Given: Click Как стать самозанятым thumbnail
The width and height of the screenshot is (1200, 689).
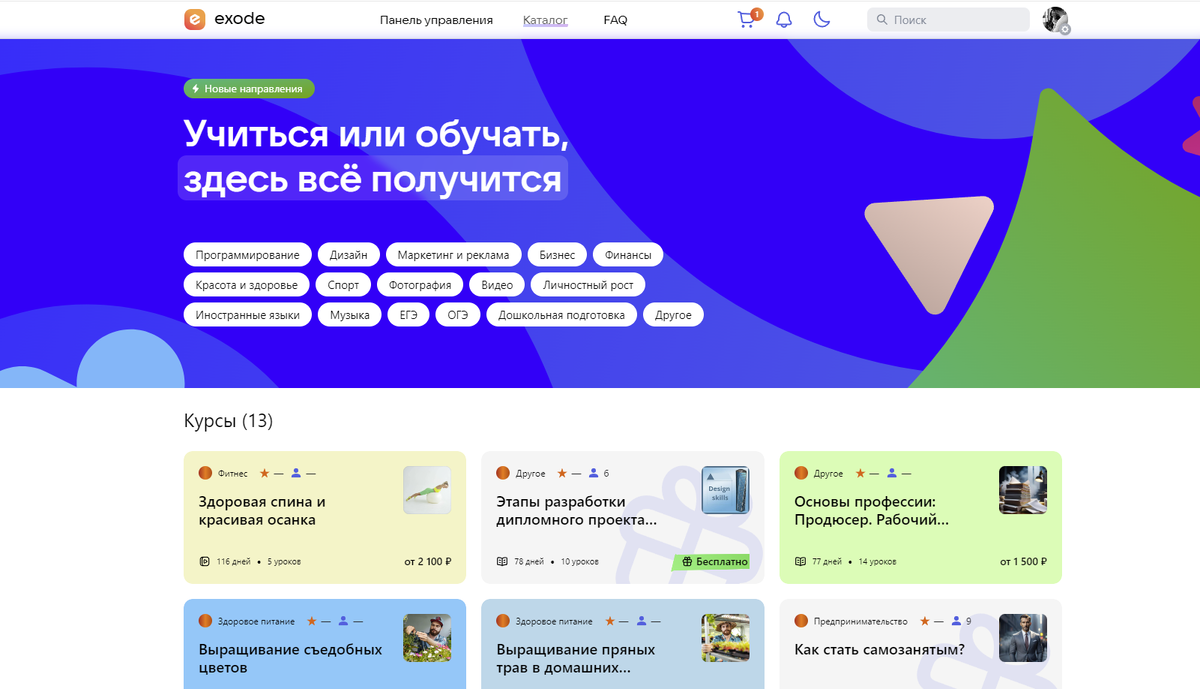Looking at the screenshot, I should coord(1023,637).
